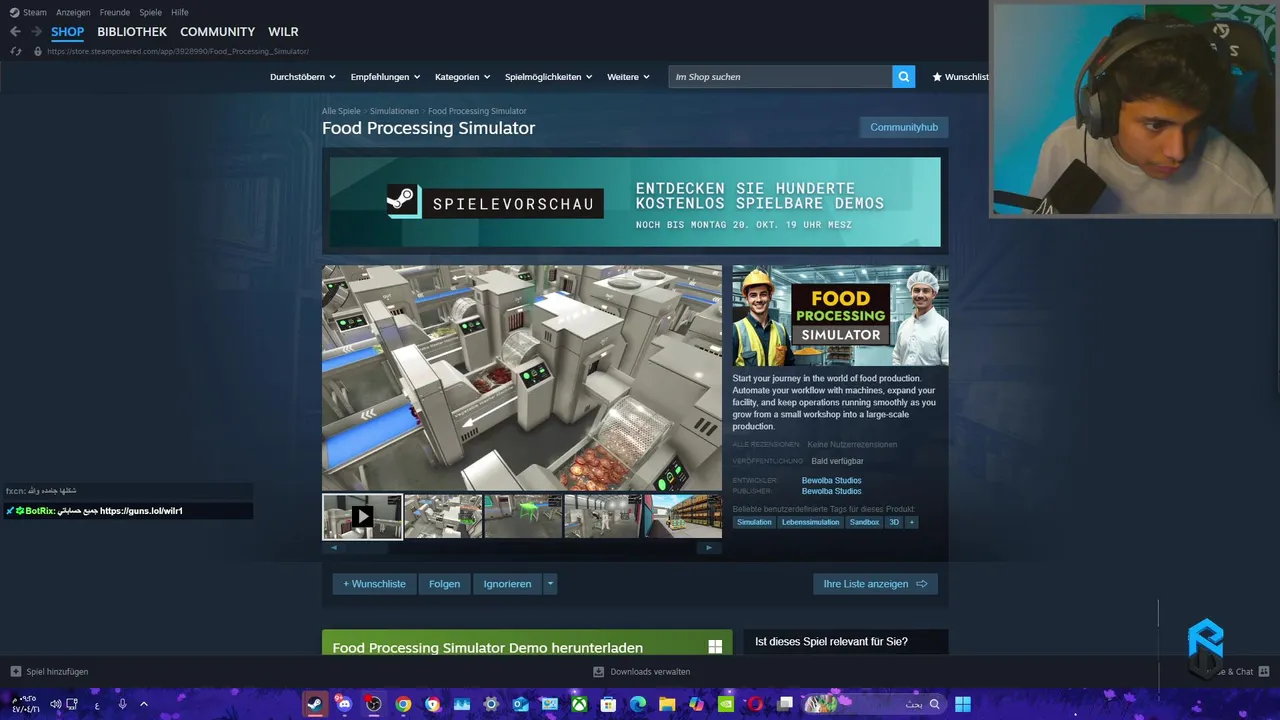Reload the page with the refresh icon
The height and width of the screenshot is (720, 1280).
point(15,51)
